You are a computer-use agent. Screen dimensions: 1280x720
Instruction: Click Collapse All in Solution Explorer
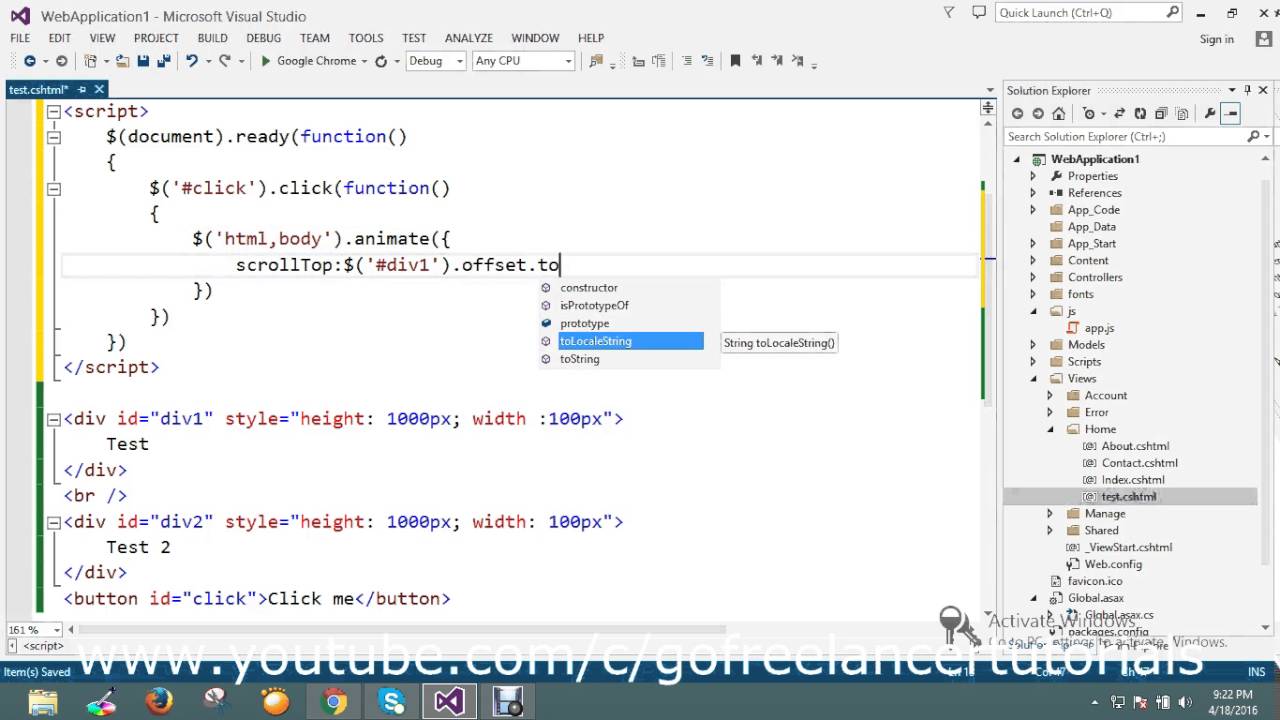(1160, 113)
